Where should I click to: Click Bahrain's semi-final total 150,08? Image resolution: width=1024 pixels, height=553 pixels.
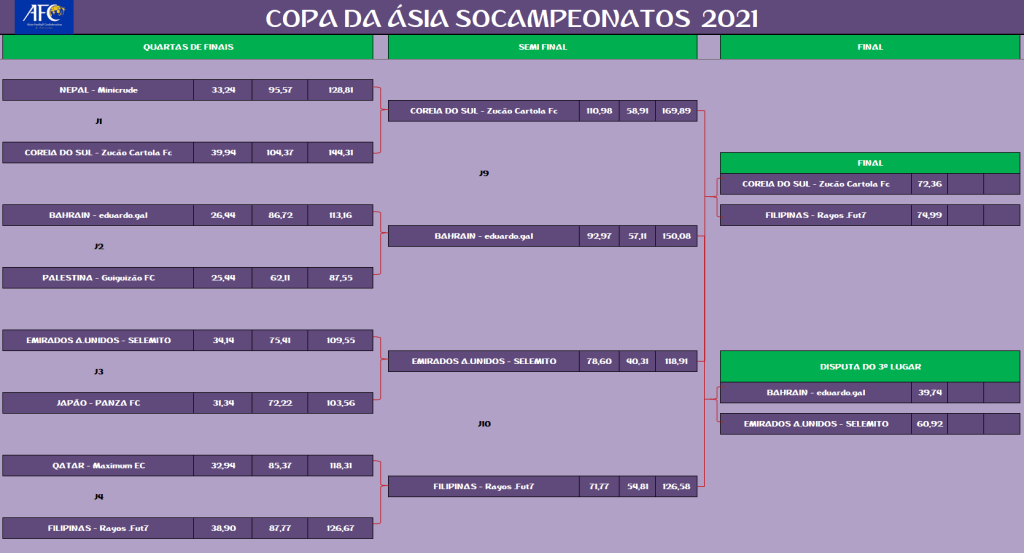click(676, 236)
